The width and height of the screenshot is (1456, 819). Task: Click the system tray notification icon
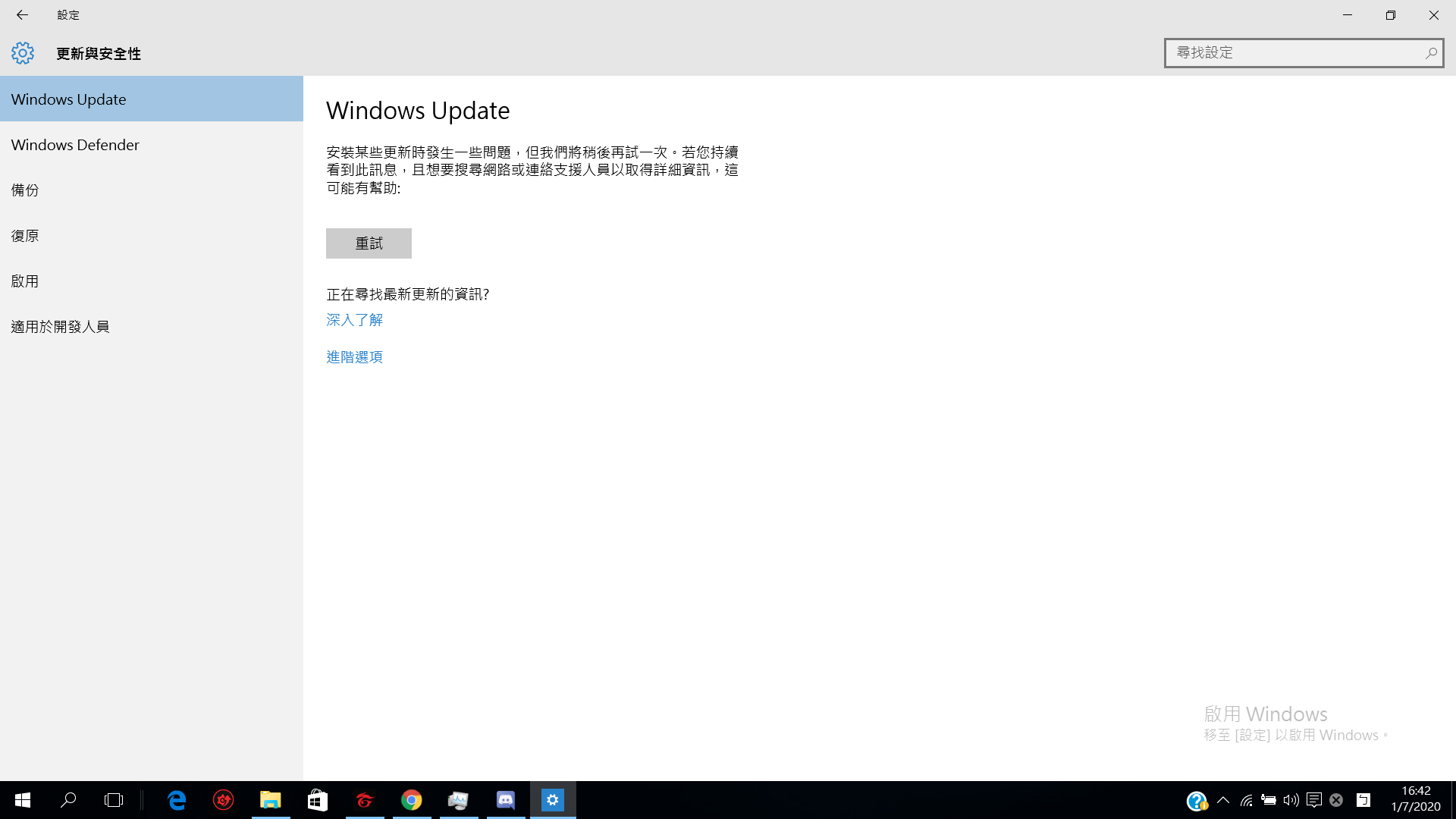(x=1314, y=800)
